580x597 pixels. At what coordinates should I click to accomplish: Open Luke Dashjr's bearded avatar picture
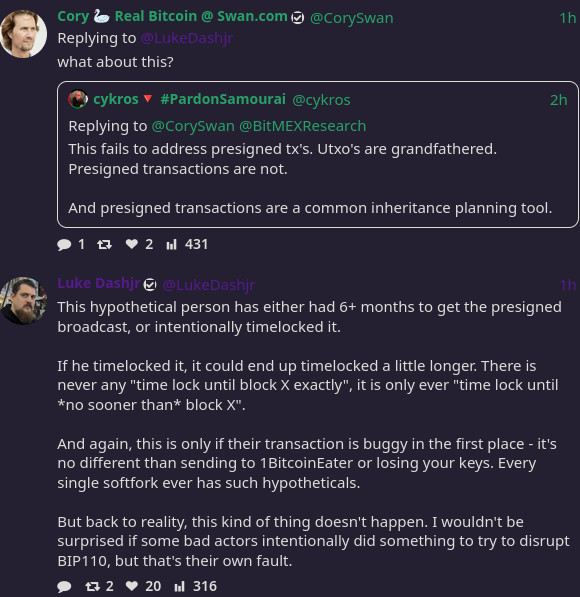(24, 301)
